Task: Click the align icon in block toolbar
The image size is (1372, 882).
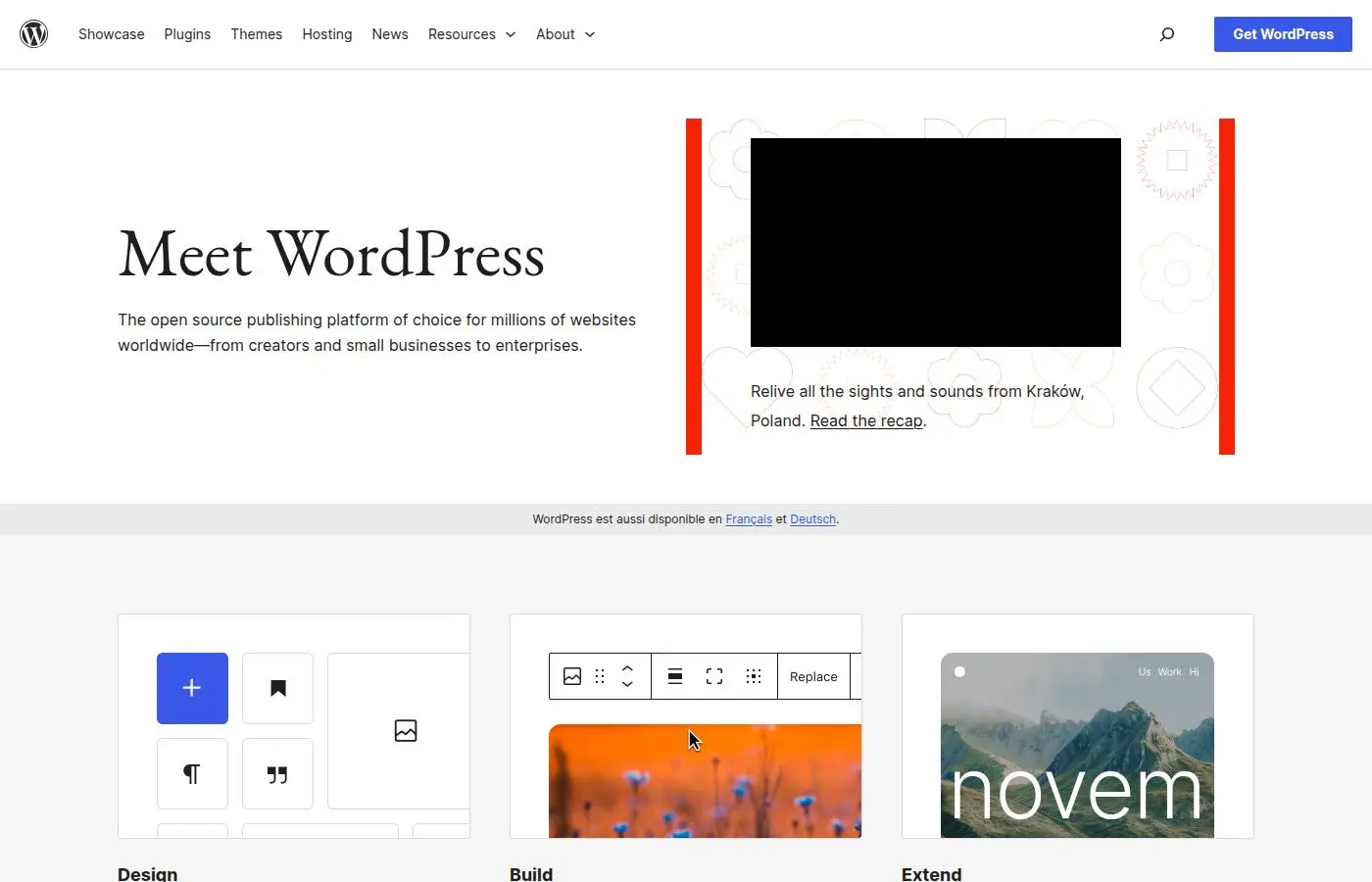Action: [x=675, y=676]
